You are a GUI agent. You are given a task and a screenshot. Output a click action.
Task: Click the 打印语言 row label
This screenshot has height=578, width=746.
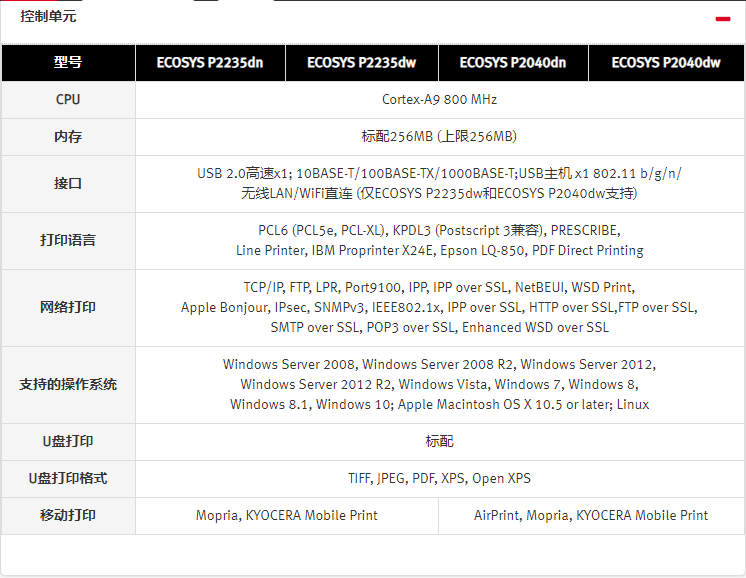[x=68, y=241]
